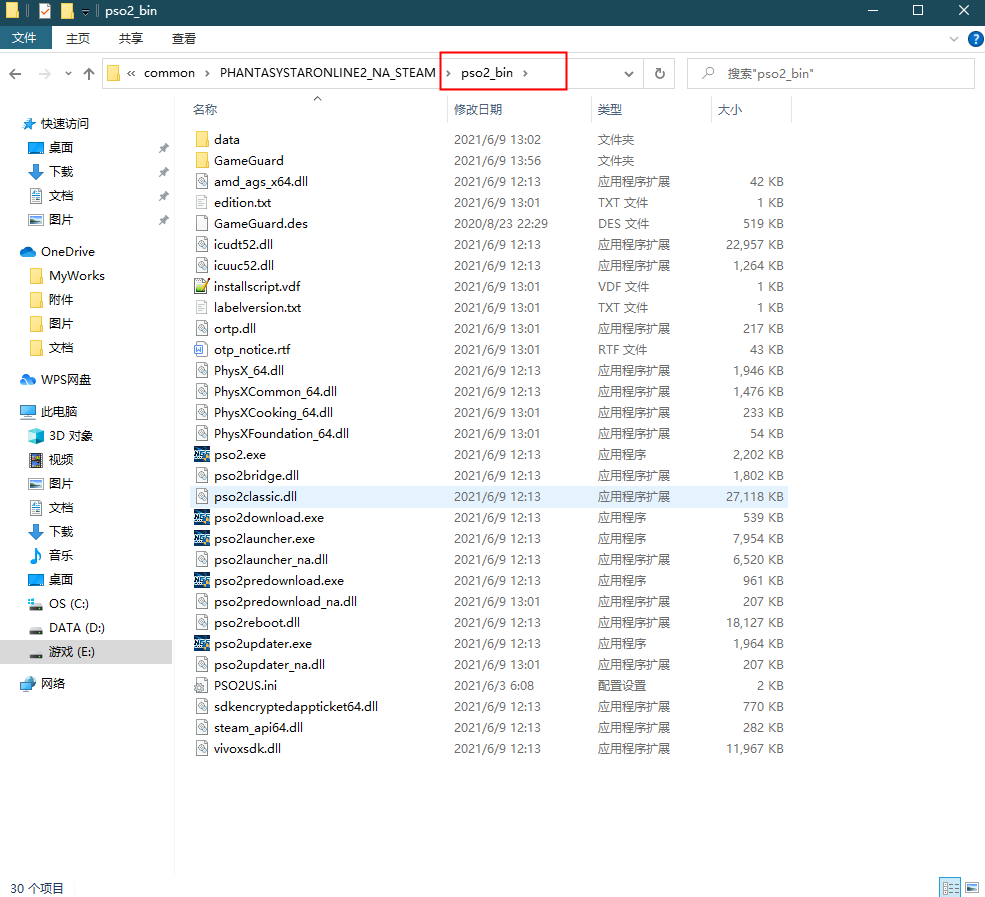Refresh the pso2_bin folder view
This screenshot has height=897, width=985.
(x=660, y=73)
